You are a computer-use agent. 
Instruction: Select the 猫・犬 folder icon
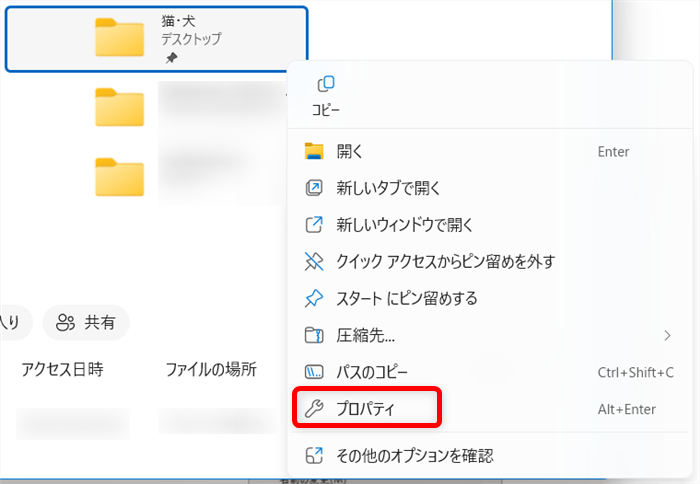click(x=120, y=38)
